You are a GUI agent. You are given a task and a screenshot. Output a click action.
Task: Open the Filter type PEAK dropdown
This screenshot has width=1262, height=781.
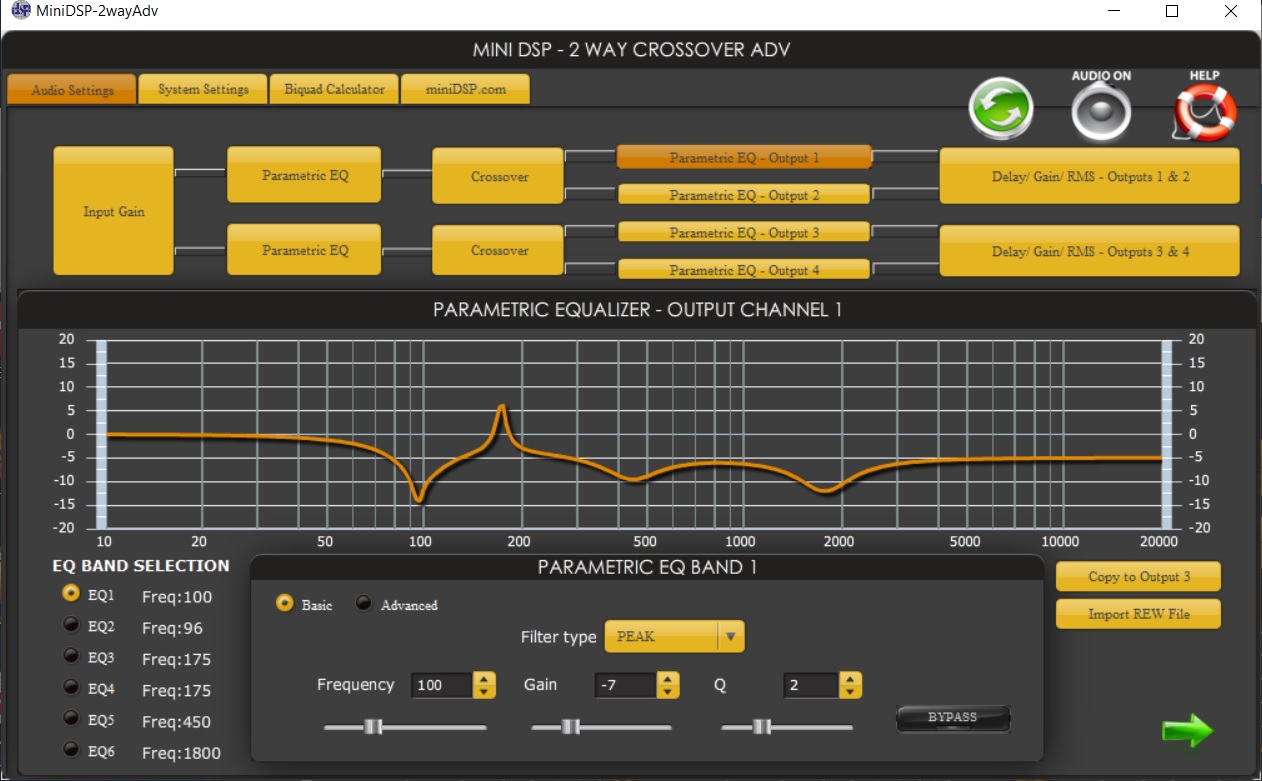coord(674,636)
